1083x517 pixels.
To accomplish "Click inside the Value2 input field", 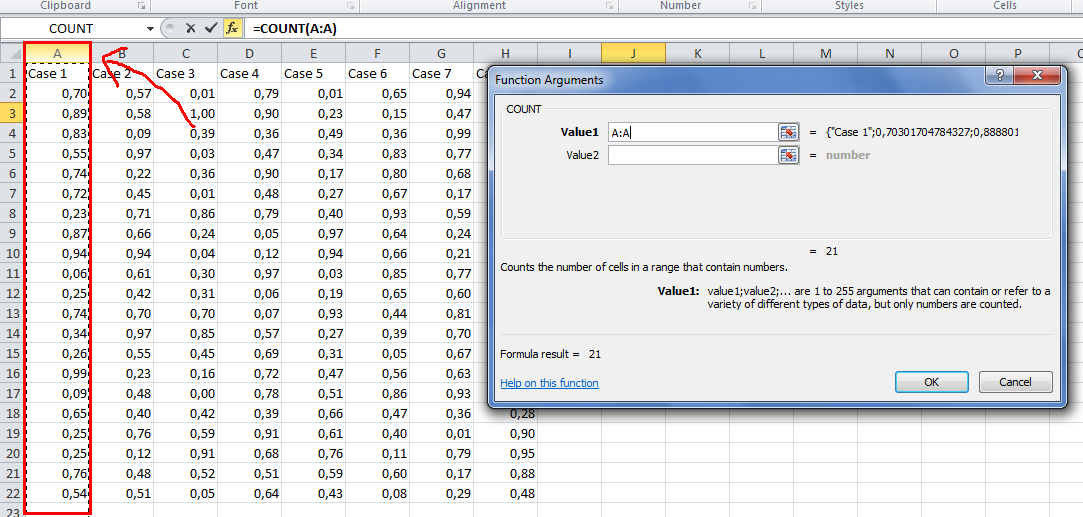I will point(693,155).
